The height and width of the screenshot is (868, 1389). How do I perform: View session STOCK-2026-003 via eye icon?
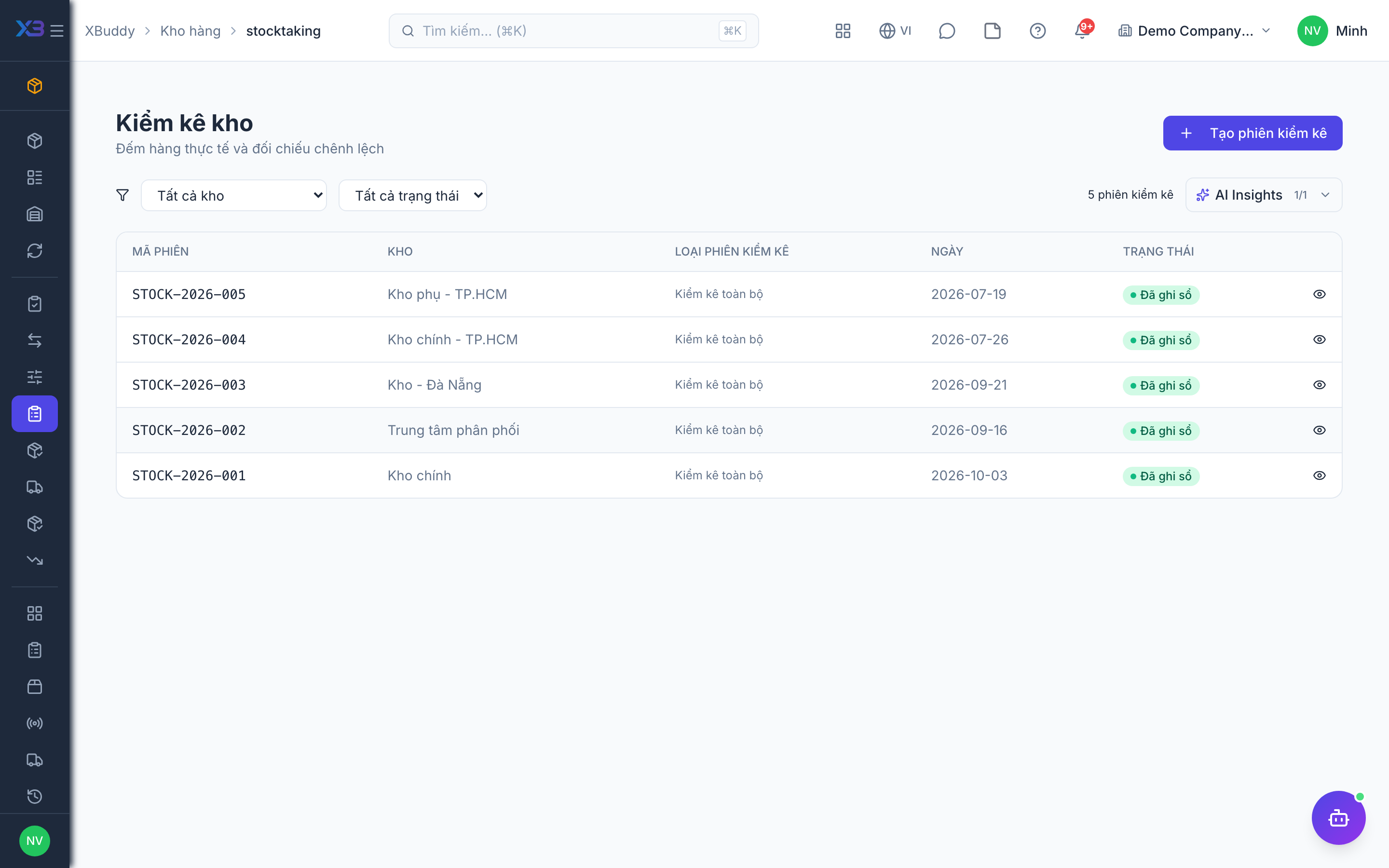pos(1319,385)
